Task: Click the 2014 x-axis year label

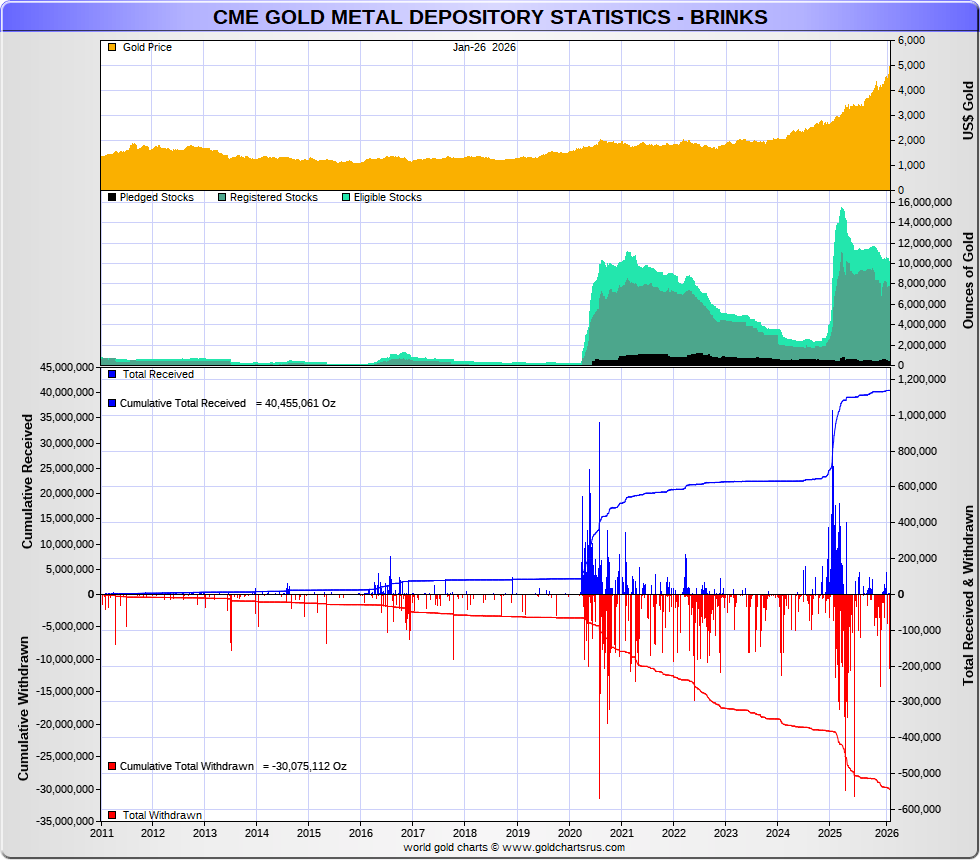Action: click(257, 832)
